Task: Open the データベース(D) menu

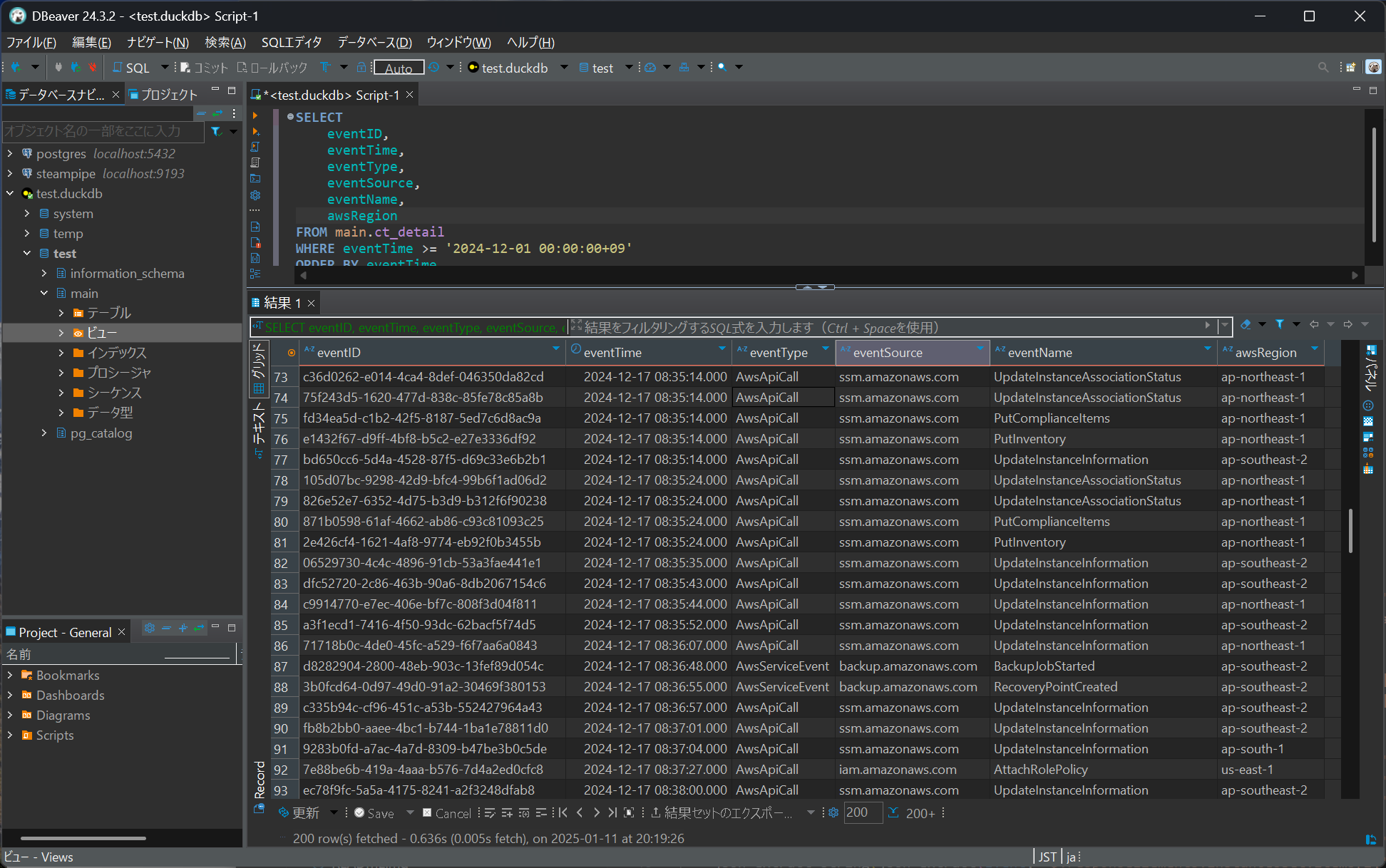Action: 374,42
